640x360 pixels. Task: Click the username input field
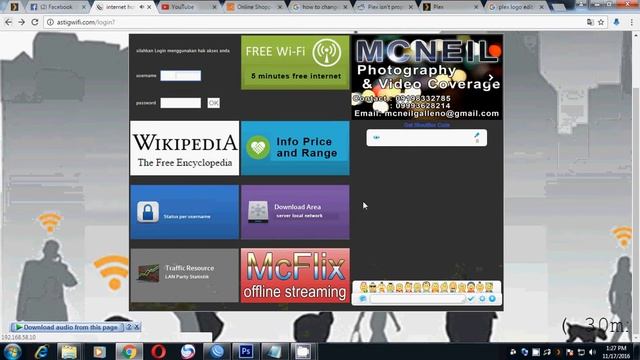180,76
